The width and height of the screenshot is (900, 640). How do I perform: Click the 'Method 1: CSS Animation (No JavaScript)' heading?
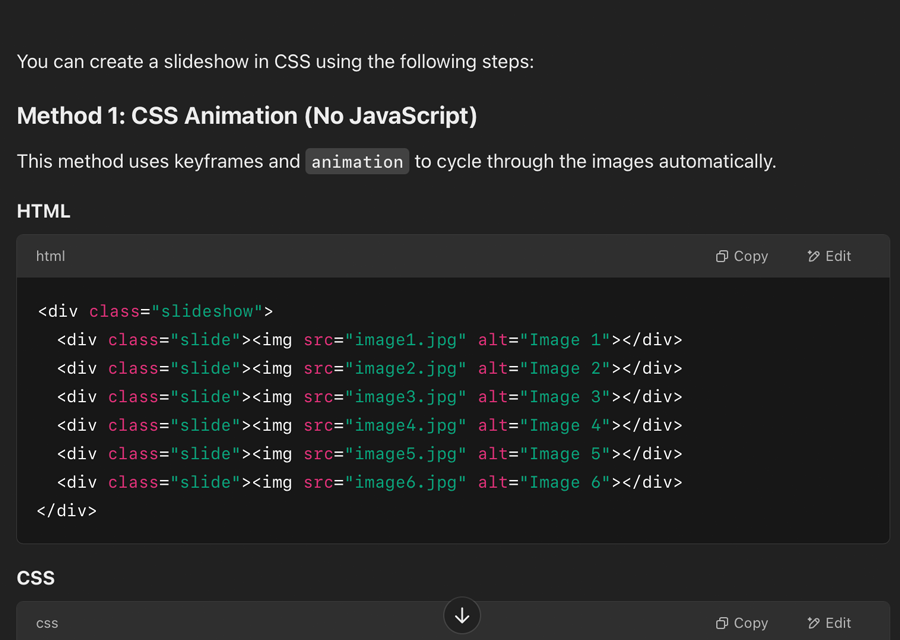pos(247,116)
